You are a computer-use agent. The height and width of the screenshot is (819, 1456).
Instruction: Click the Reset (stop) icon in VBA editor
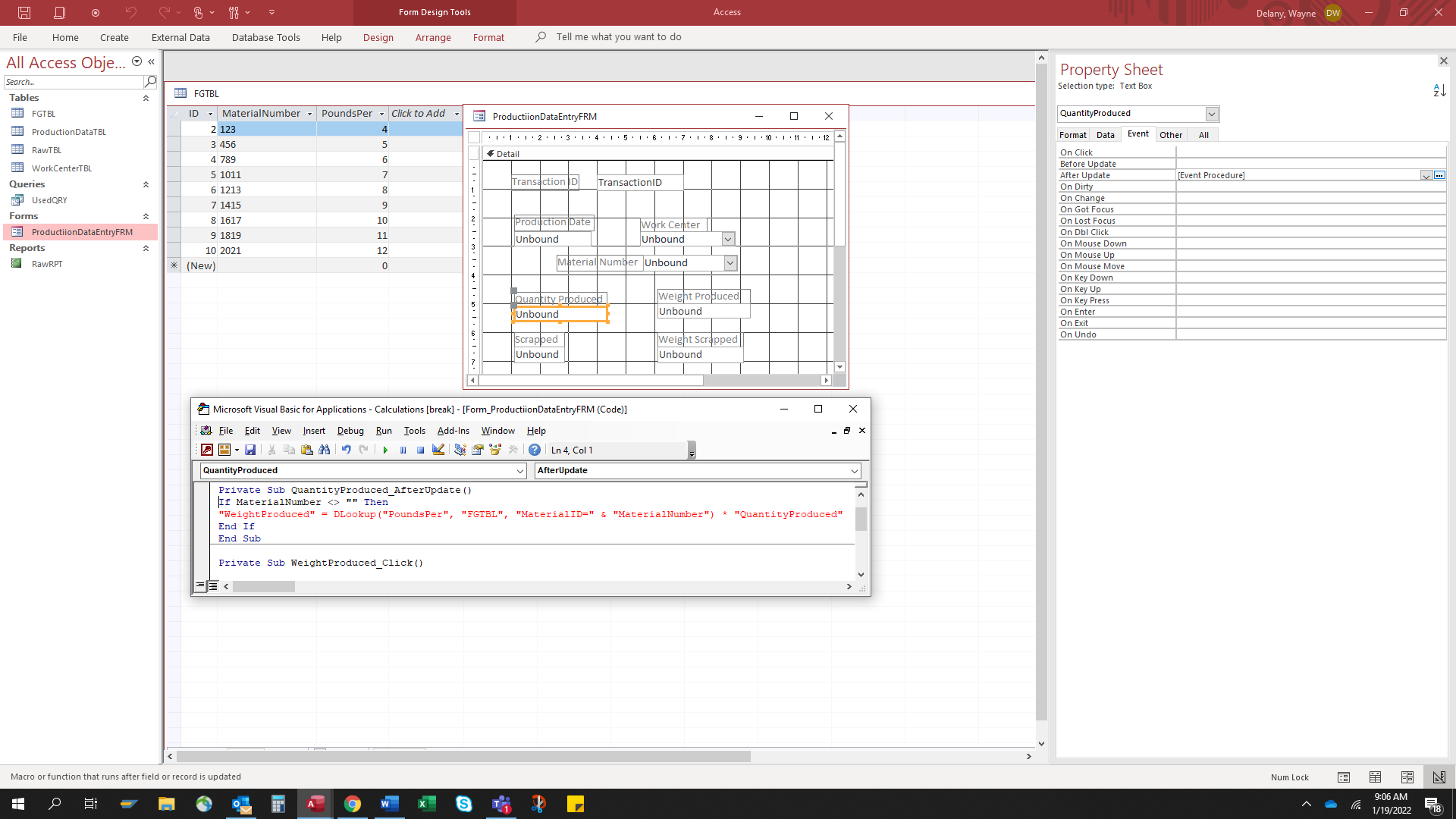[420, 450]
